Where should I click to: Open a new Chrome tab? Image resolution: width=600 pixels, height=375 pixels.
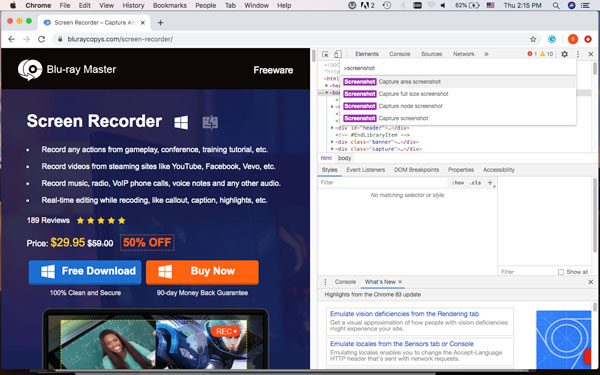pos(160,23)
